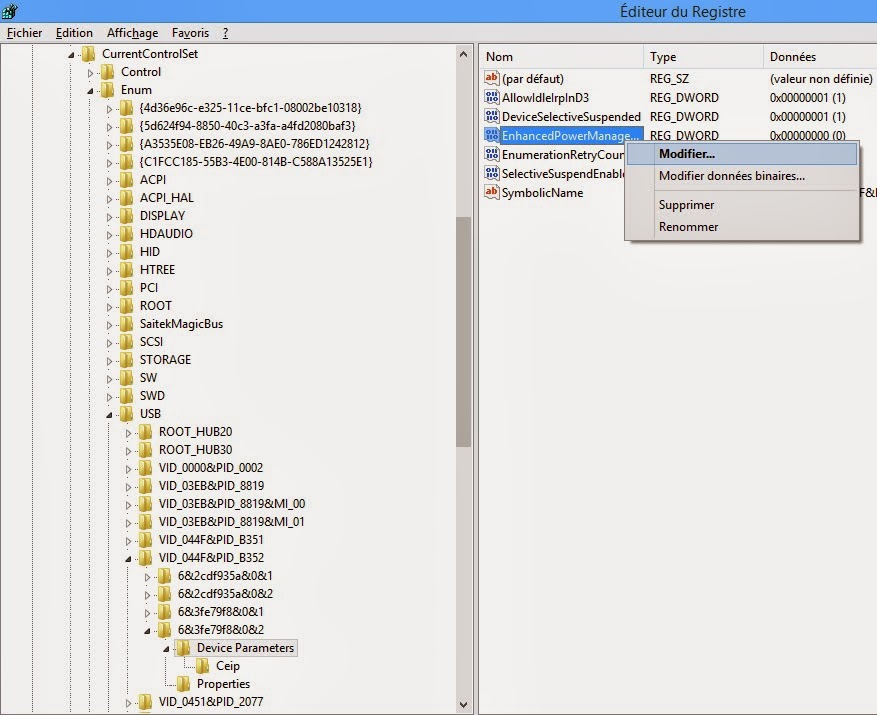This screenshot has height=715, width=877.
Task: Expand the ROOT_HUB30 tree node
Action: point(128,451)
